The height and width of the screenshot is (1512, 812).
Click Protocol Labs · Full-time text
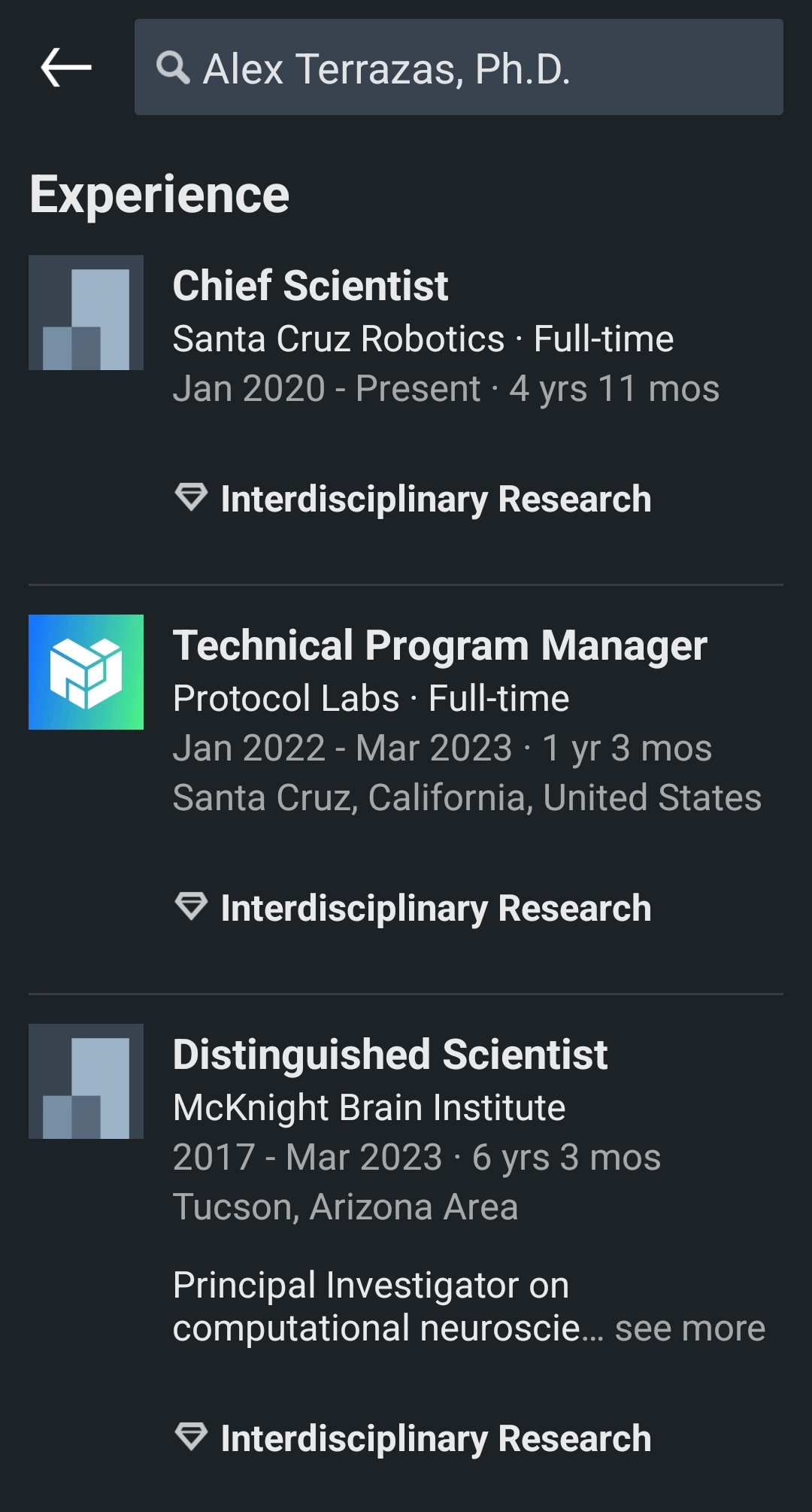coord(371,698)
